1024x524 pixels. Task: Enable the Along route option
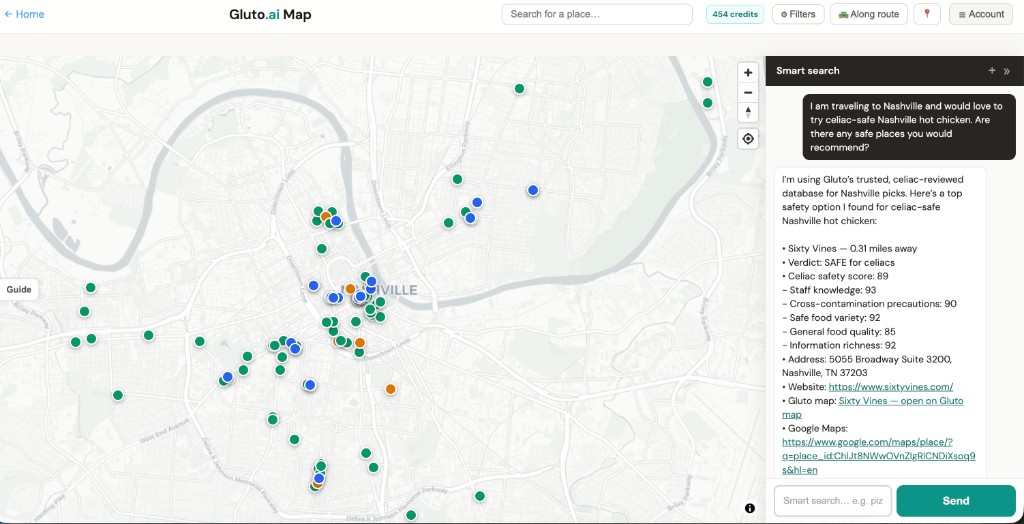[869, 14]
